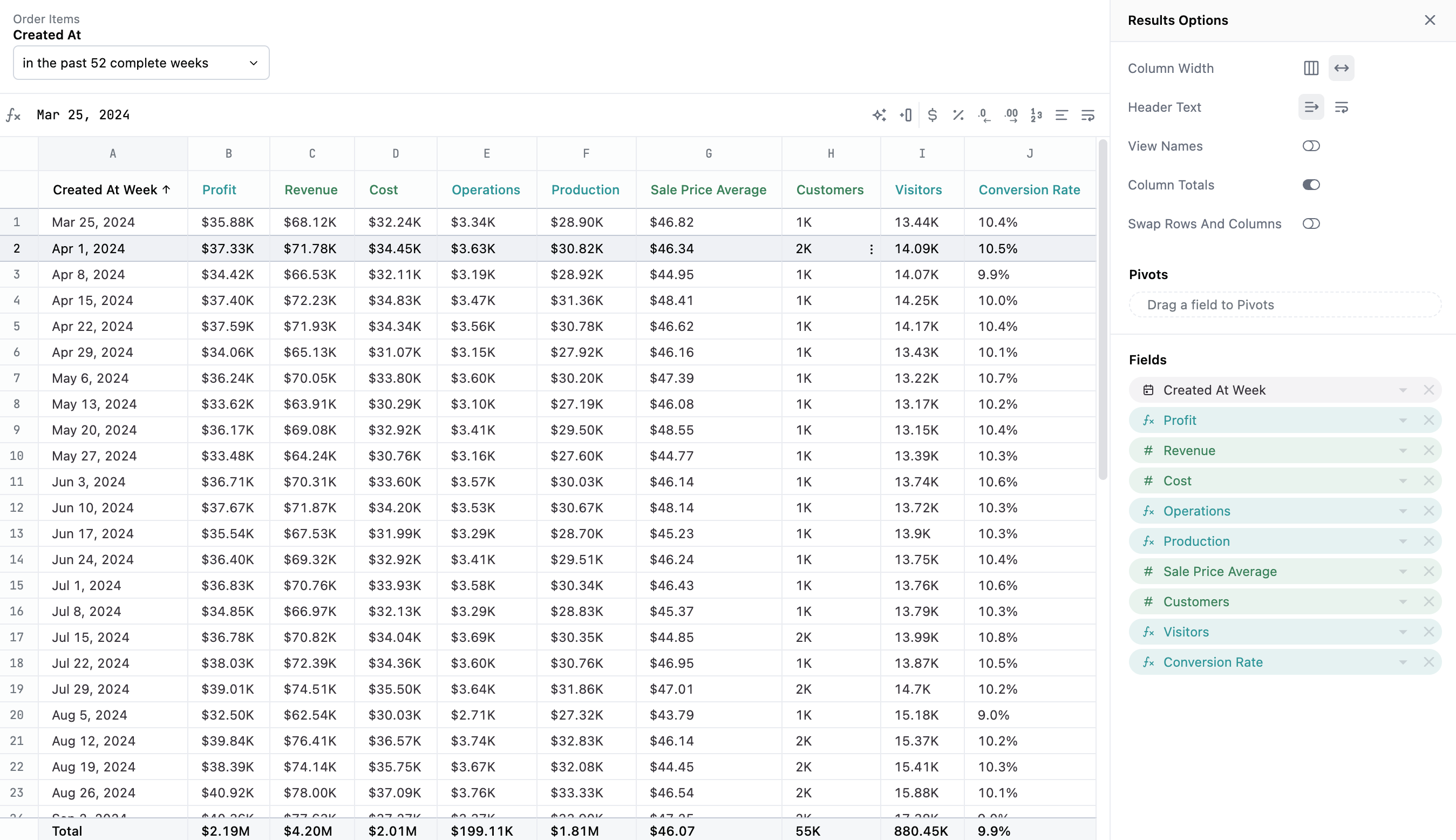Click the add column icon in toolbar
The height and width of the screenshot is (840, 1456).
click(906, 115)
